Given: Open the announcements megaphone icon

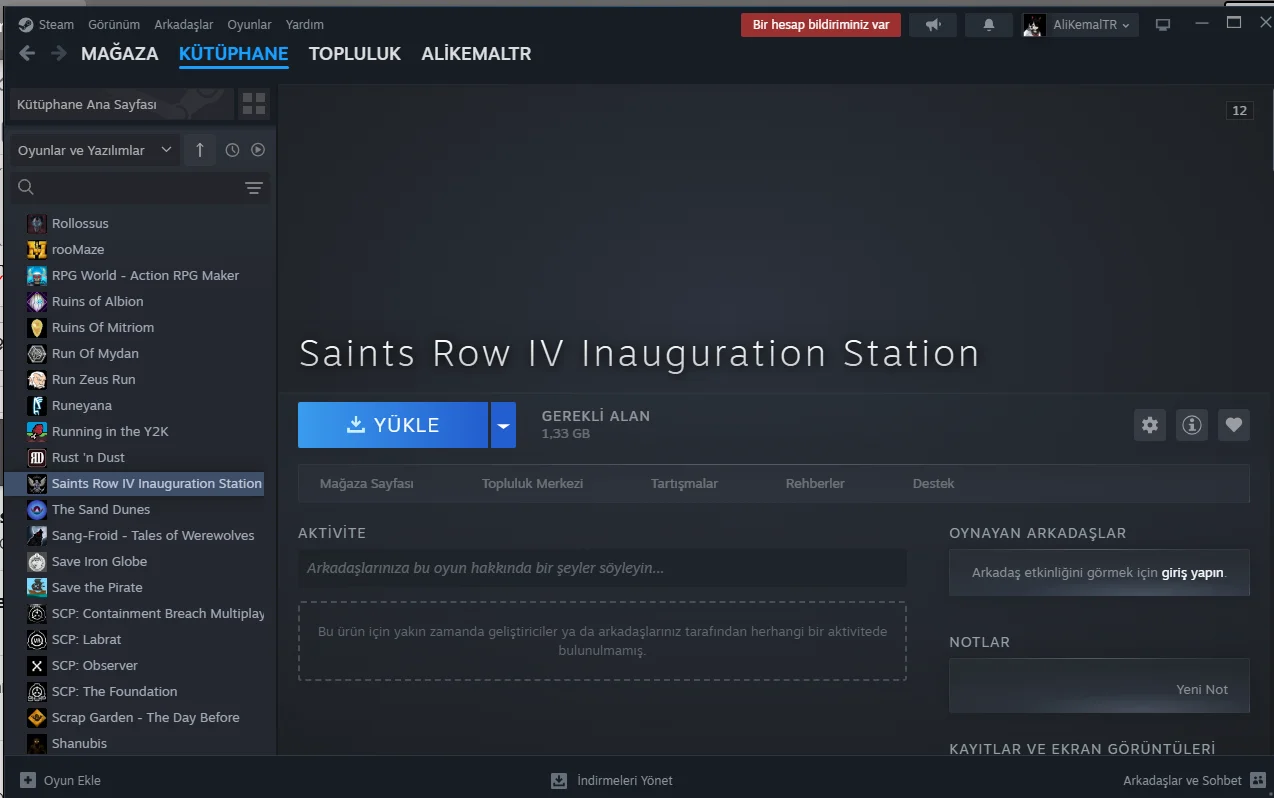Looking at the screenshot, I should coord(933,25).
